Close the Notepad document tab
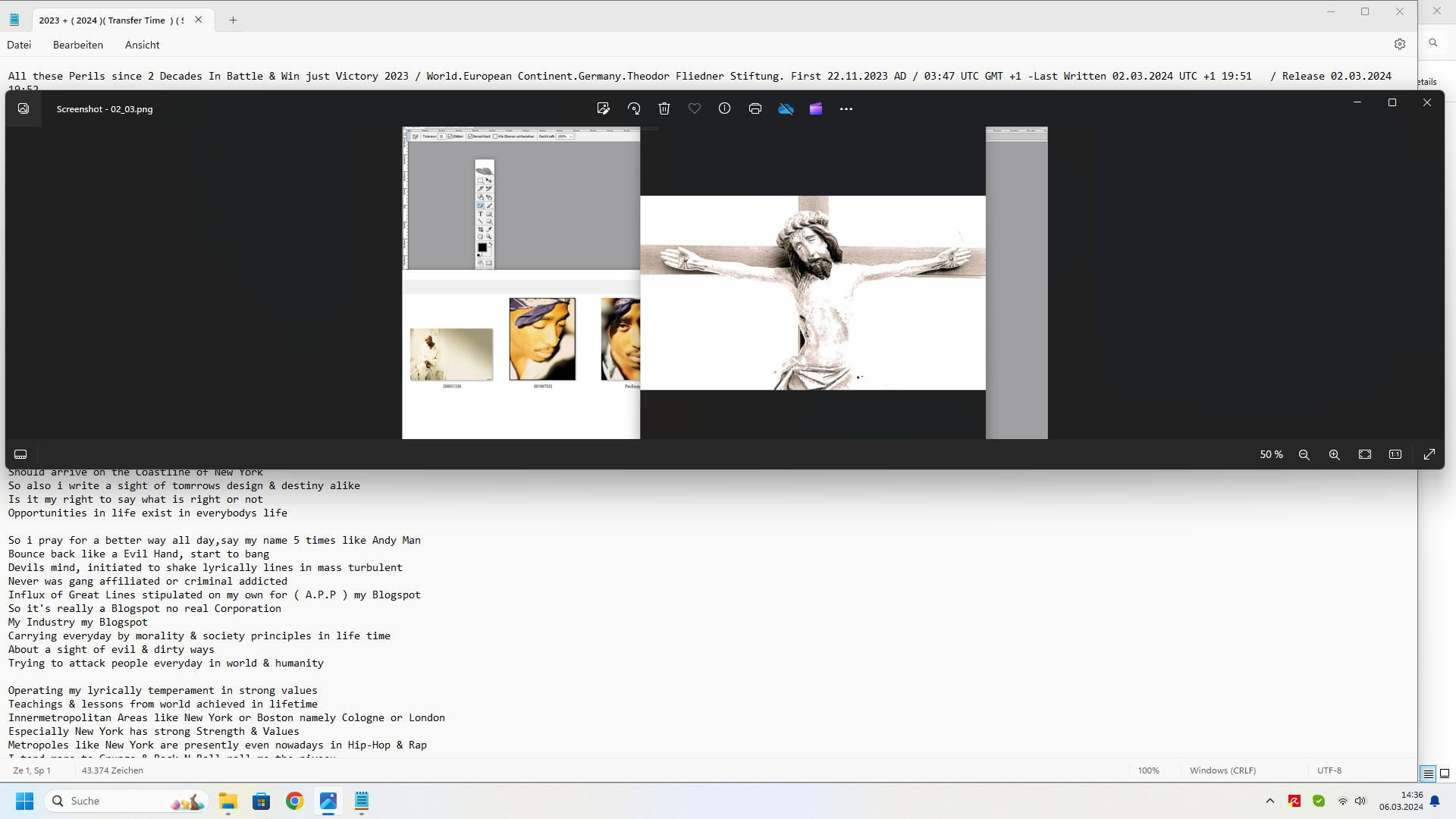This screenshot has width=1456, height=819. pyautogui.click(x=199, y=20)
